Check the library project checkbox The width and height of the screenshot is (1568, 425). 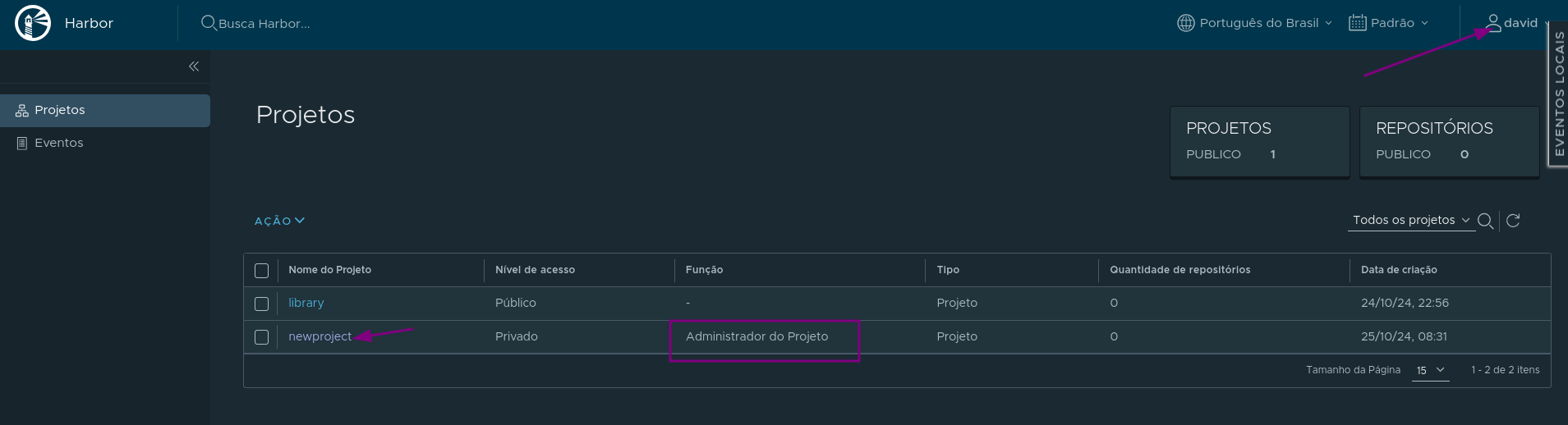pos(262,304)
